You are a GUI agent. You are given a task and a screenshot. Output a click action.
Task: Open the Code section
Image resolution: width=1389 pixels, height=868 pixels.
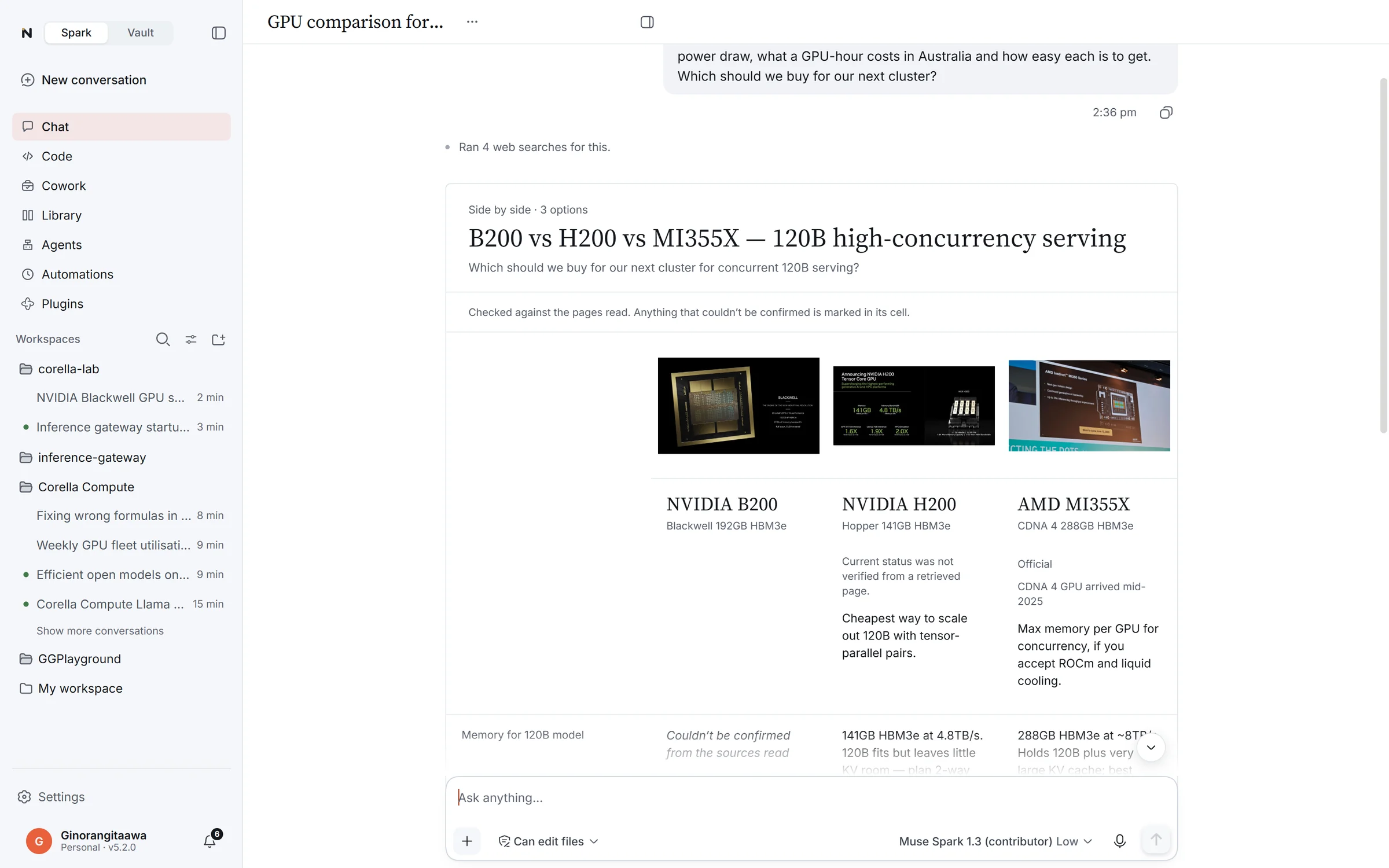click(122, 156)
